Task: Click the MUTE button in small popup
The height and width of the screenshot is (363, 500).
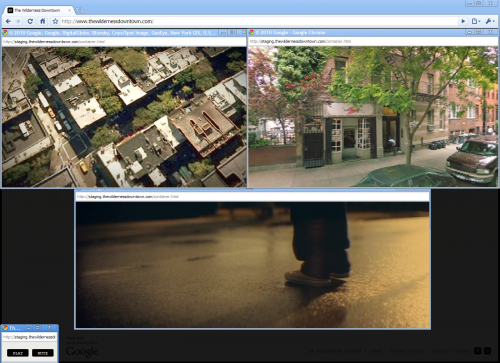Action: [43, 353]
